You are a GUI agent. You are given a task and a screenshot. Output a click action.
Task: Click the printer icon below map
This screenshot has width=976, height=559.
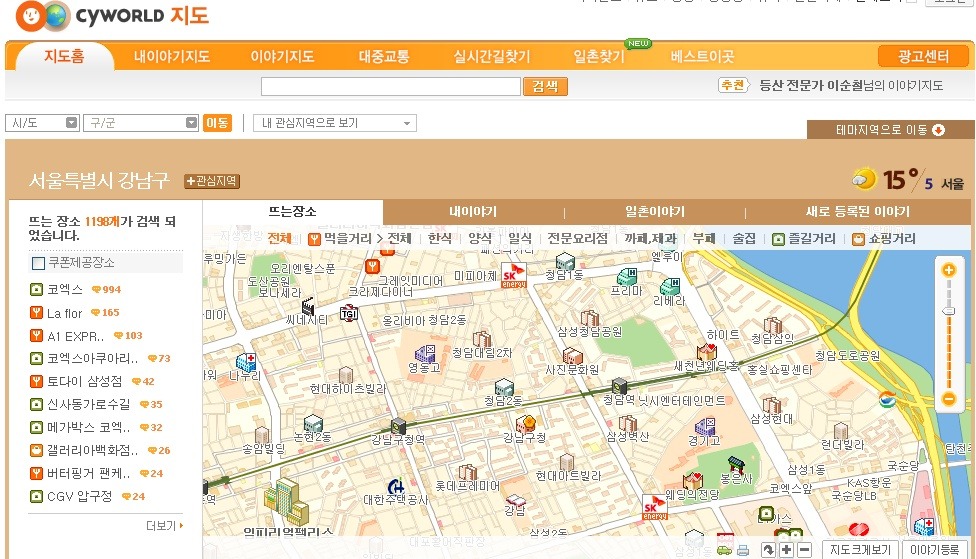(x=743, y=550)
